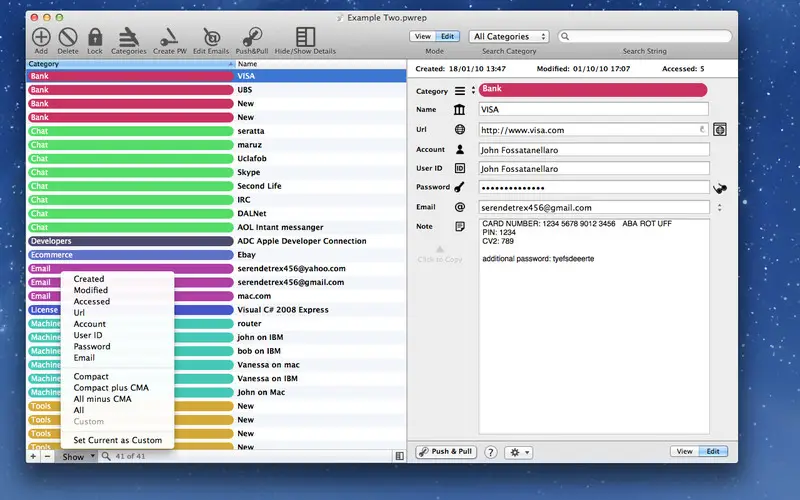Click the Bank category color pill in details
The width and height of the screenshot is (800, 500).
click(x=593, y=90)
